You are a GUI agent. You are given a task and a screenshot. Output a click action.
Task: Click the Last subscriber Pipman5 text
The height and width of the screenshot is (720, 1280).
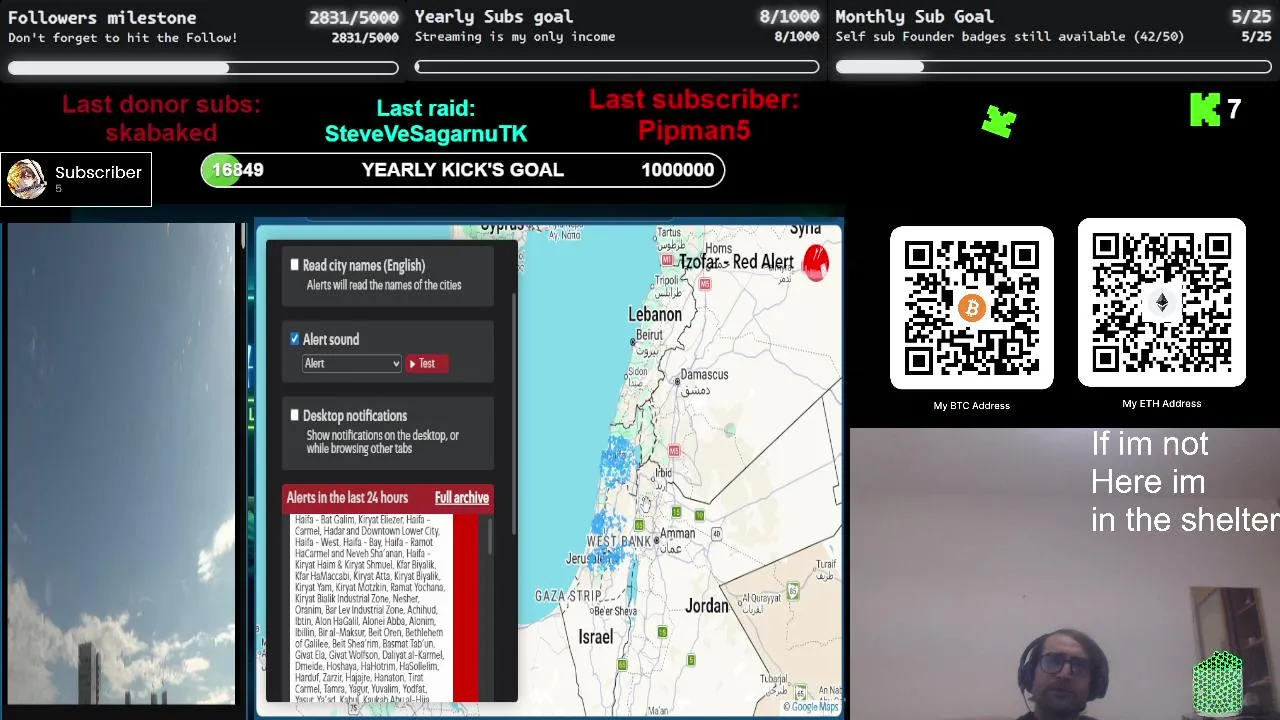point(693,115)
